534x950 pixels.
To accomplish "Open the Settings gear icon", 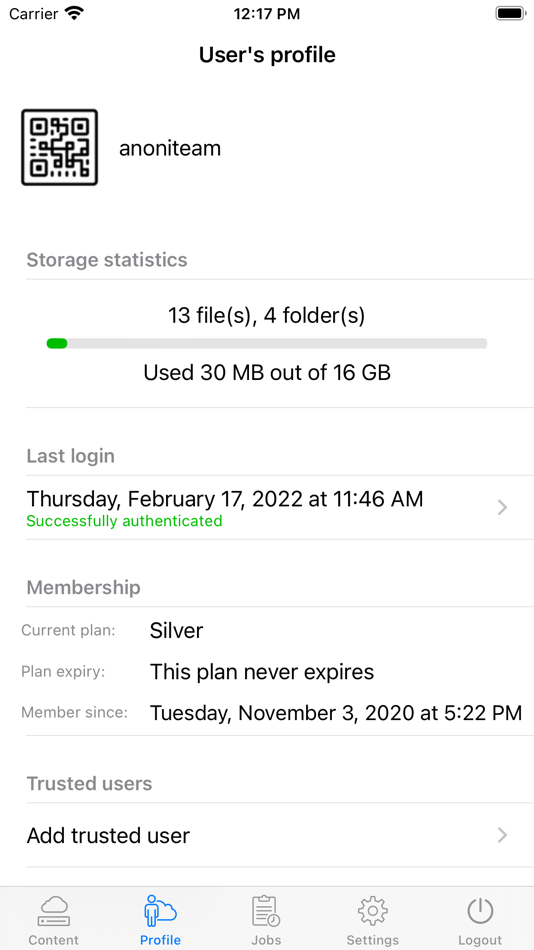I will [373, 911].
